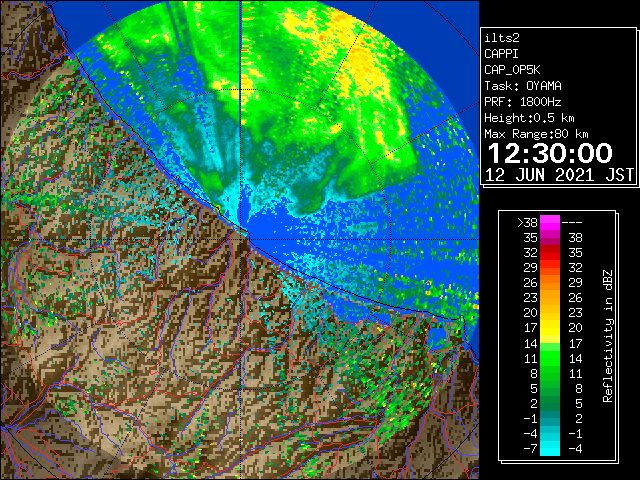
Task: Click the '12 JUN 2021 JST' date
Action: [x=559, y=175]
